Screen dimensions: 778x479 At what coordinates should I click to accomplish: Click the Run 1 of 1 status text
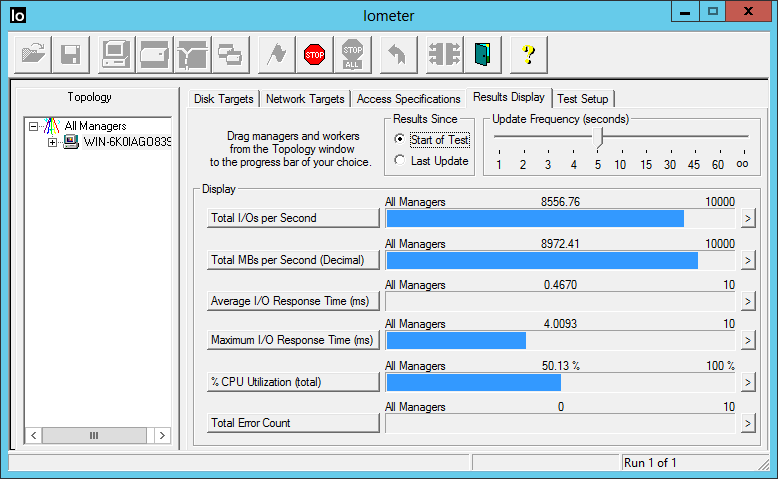(x=650, y=463)
